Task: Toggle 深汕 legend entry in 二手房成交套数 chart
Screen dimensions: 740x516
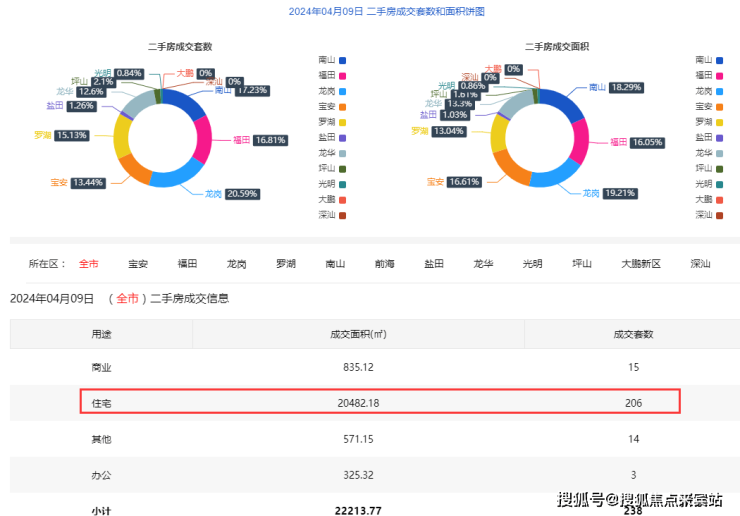Action: coord(328,215)
